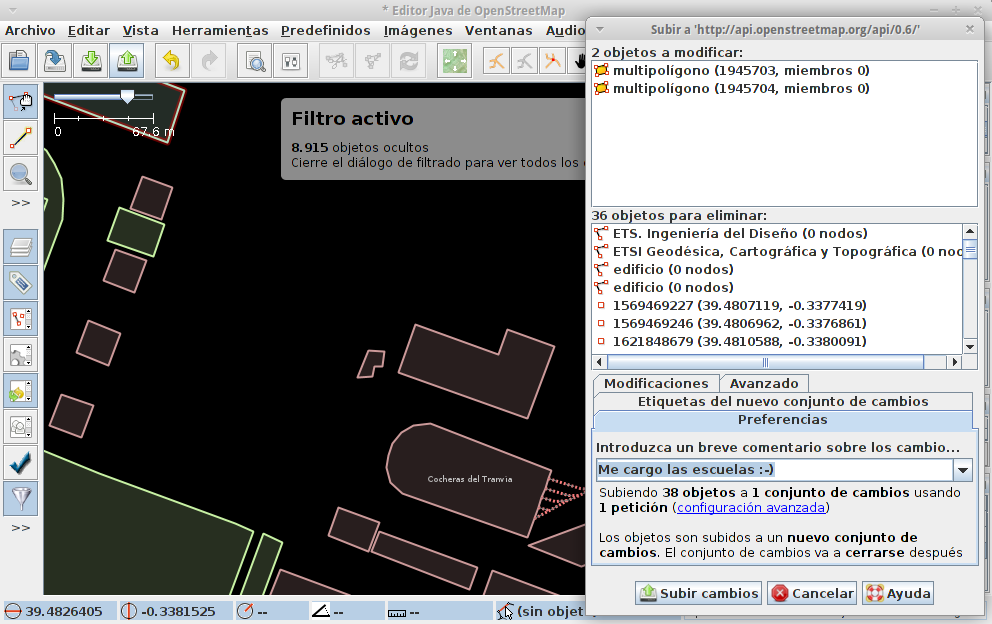Click the Open file toolbar icon
This screenshot has height=624, width=992.
click(19, 61)
